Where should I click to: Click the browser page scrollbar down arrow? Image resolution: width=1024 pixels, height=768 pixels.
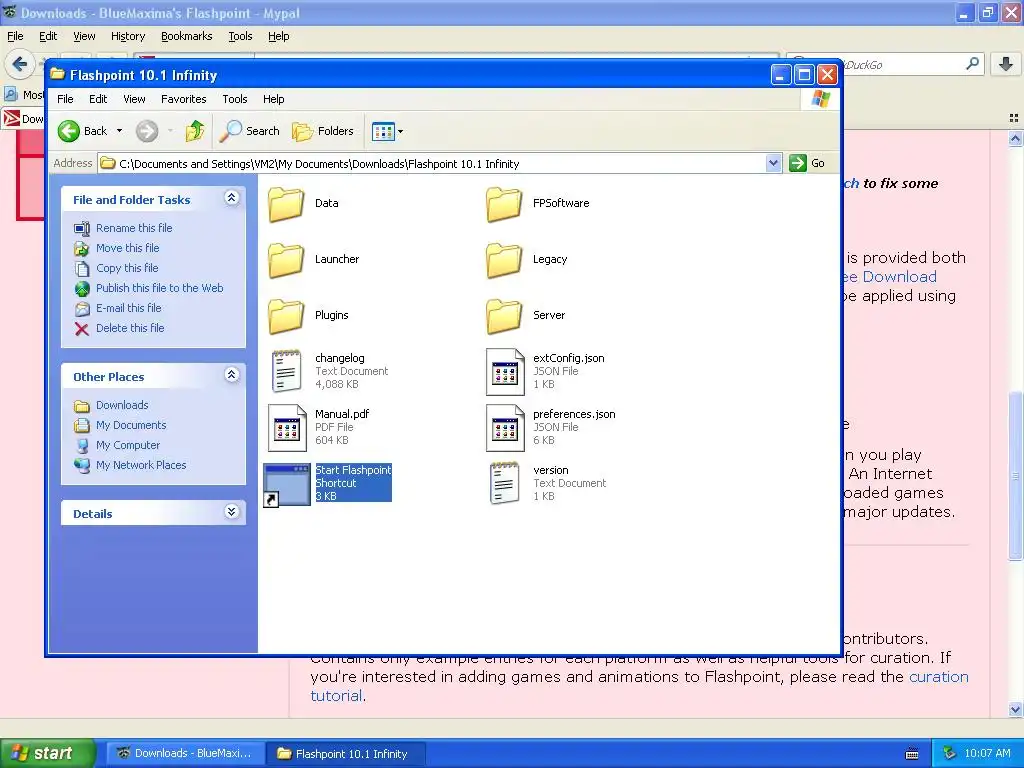click(1015, 710)
